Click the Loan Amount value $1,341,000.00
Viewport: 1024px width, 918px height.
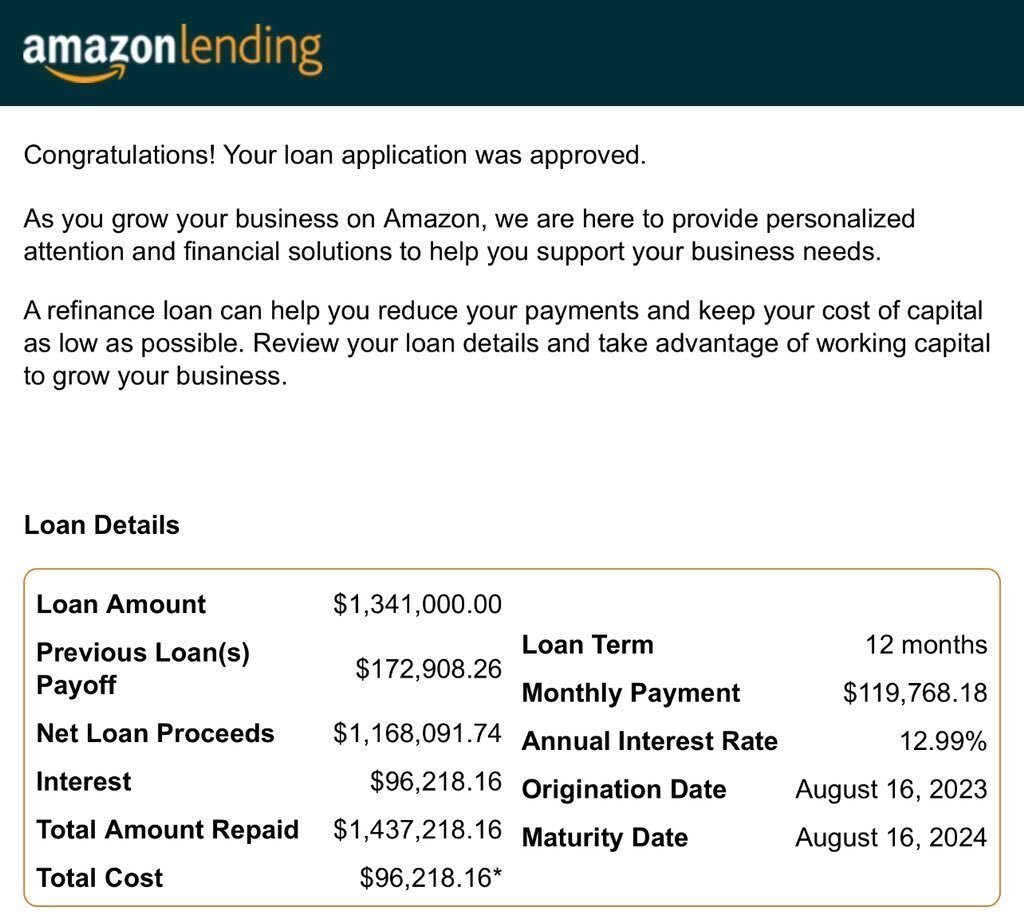[417, 604]
